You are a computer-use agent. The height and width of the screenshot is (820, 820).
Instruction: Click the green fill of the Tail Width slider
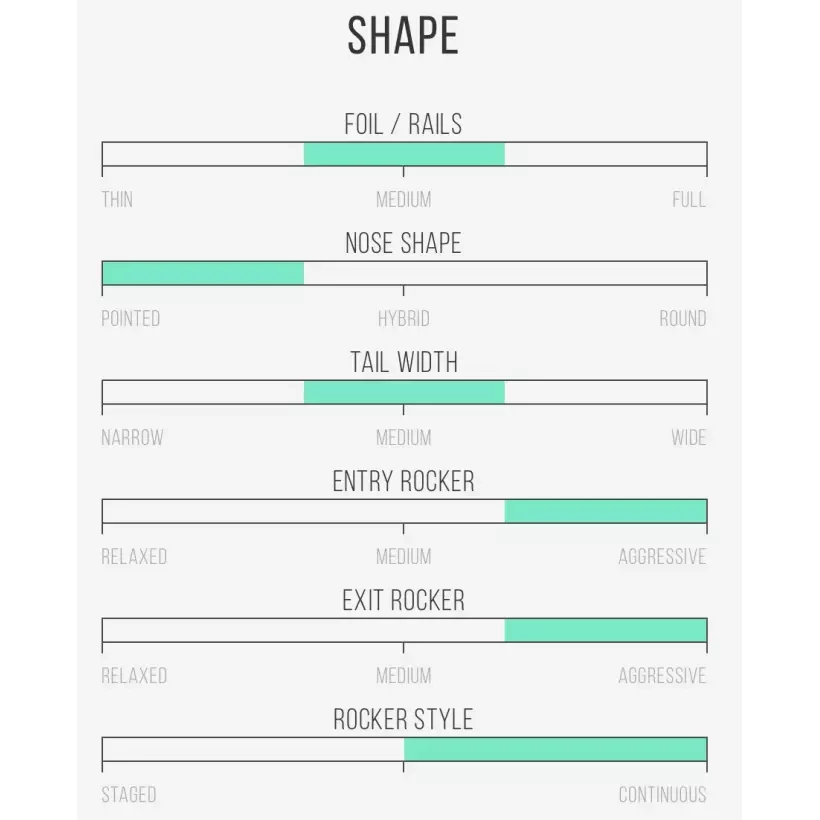tap(404, 392)
